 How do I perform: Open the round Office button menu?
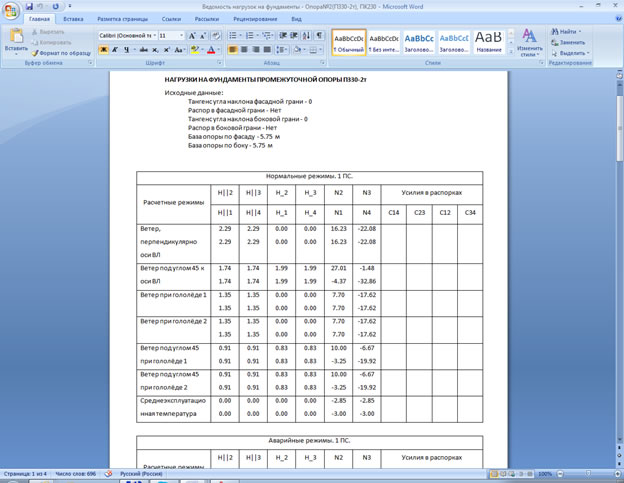[11, 10]
